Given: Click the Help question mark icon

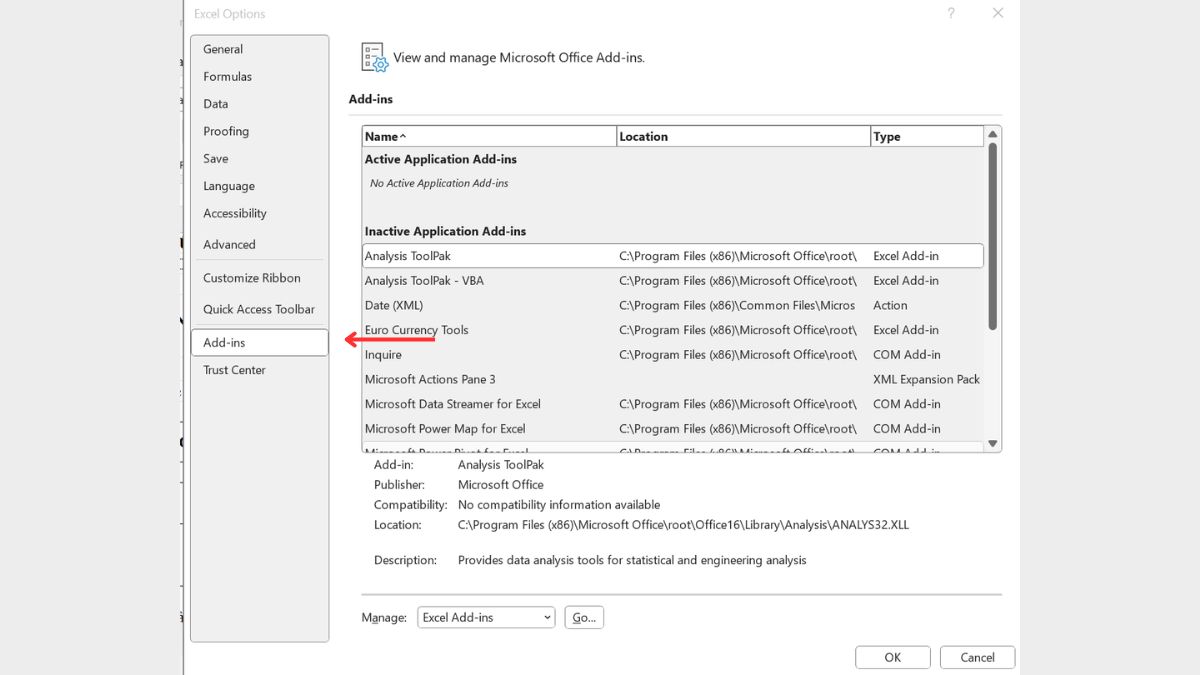Looking at the screenshot, I should 951,13.
